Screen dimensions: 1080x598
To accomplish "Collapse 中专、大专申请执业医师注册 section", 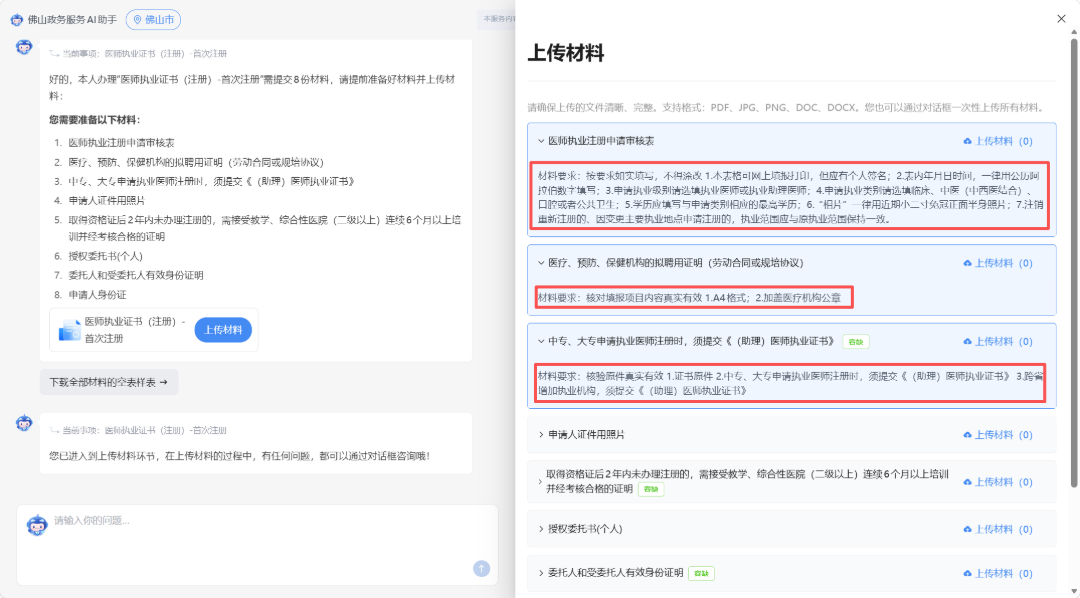I will point(541,341).
